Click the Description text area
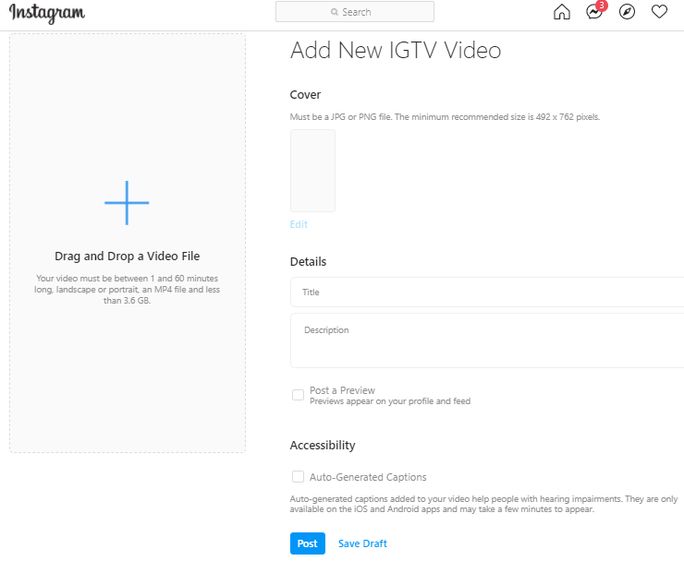684x561 pixels. click(487, 340)
